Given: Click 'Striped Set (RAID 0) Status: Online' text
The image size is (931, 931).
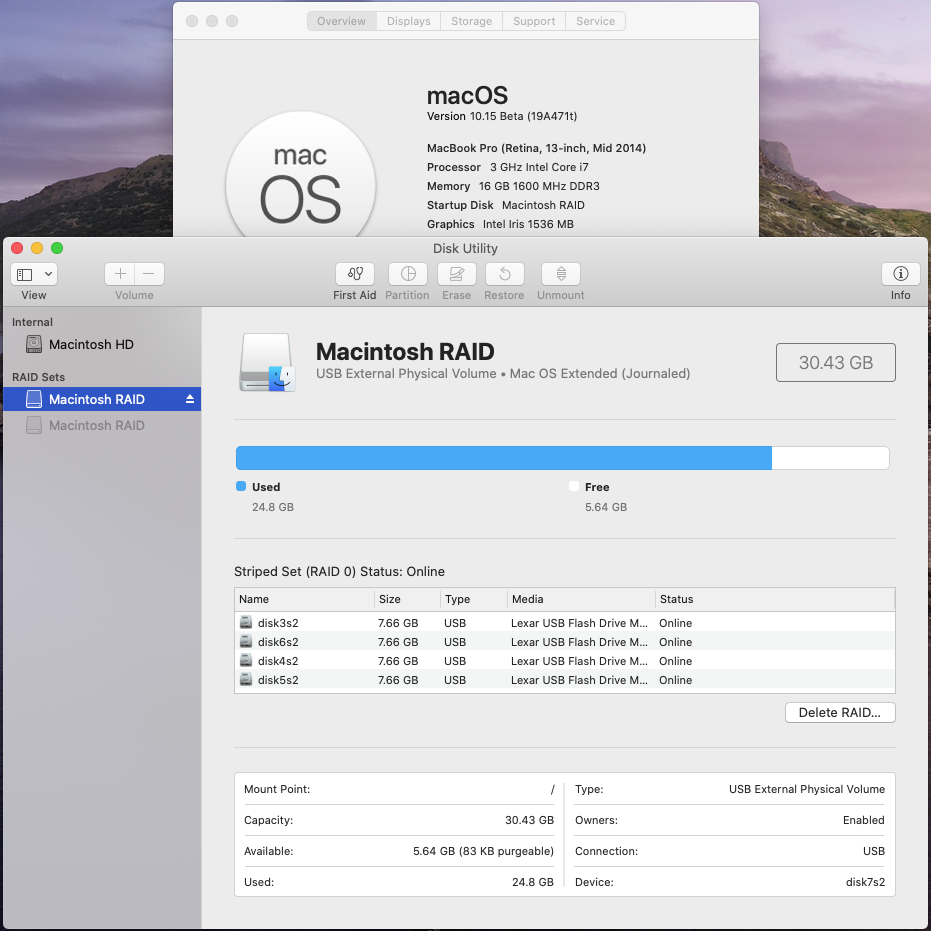Looking at the screenshot, I should (339, 571).
